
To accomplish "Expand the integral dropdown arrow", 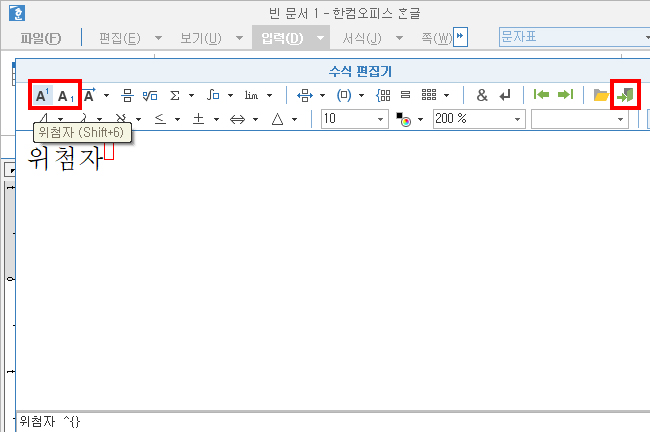I will click(x=230, y=96).
